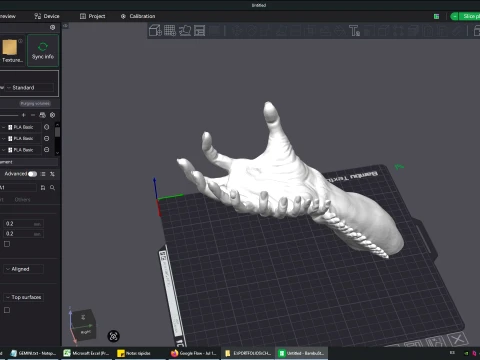
Task: Open filament settings gear icon
Action: (53, 115)
